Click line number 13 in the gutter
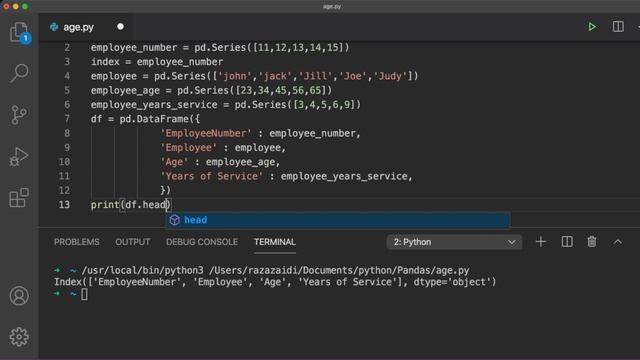640x360 pixels. tap(64, 204)
